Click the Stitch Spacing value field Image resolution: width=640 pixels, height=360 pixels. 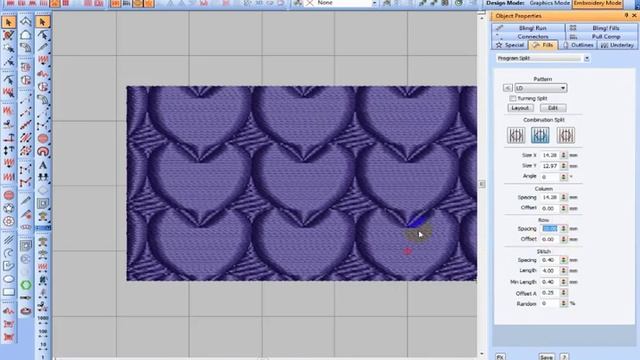pyautogui.click(x=549, y=260)
